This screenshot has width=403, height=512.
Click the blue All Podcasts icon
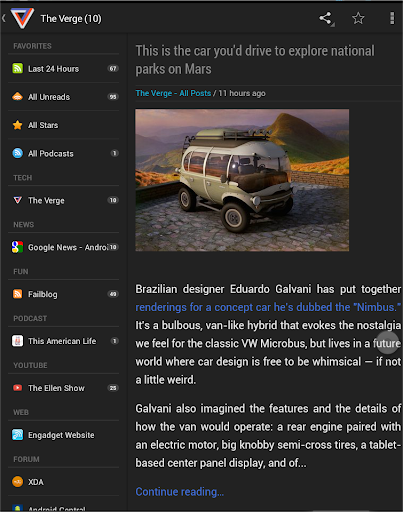(x=17, y=153)
